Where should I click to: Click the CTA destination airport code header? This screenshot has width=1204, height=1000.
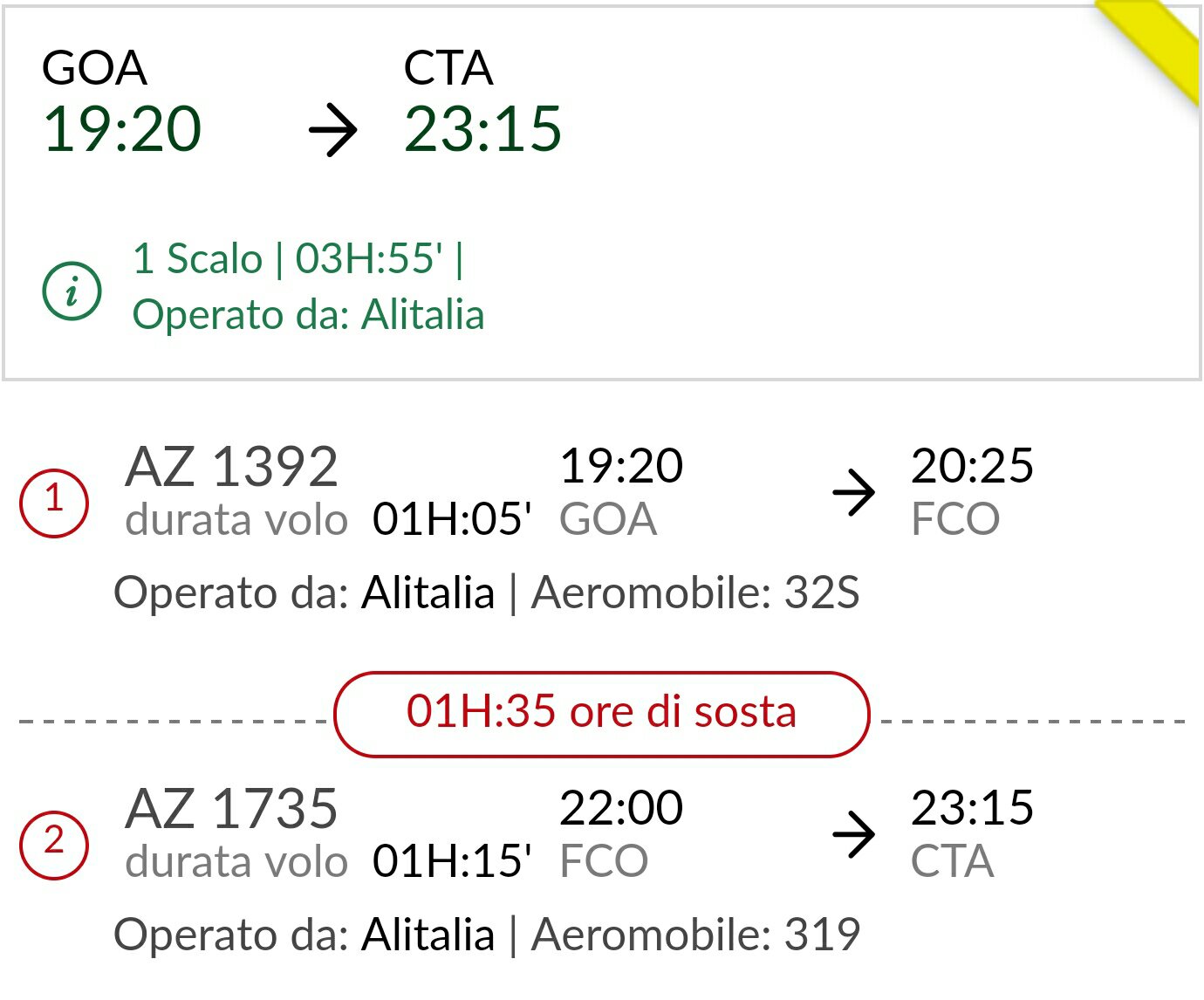(448, 68)
